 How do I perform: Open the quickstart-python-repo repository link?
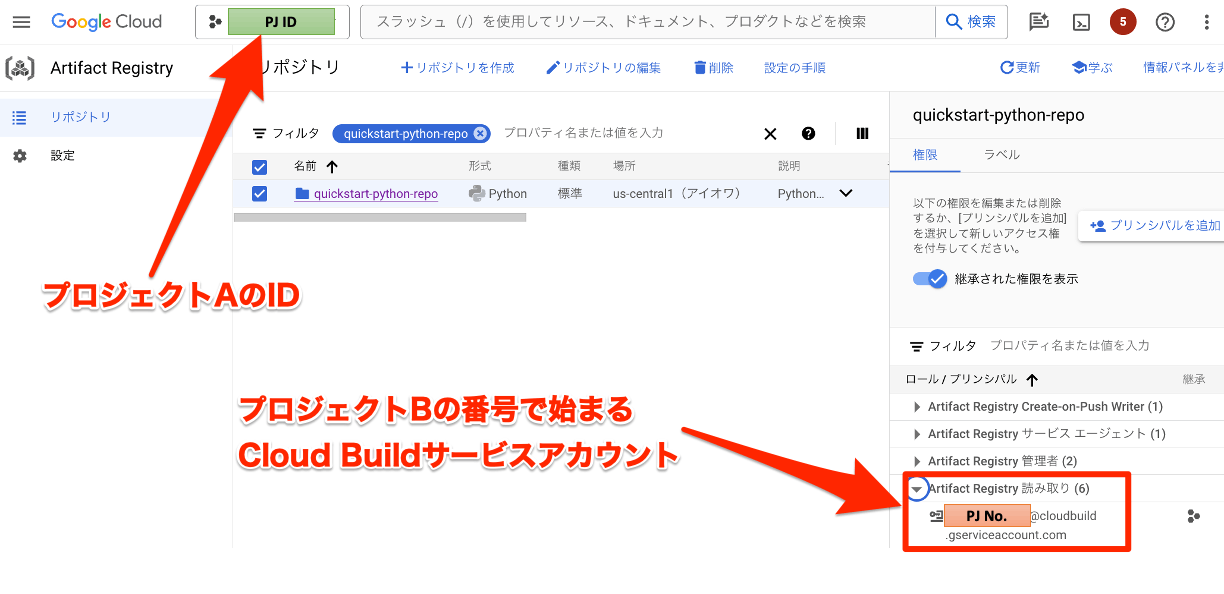(x=376, y=194)
